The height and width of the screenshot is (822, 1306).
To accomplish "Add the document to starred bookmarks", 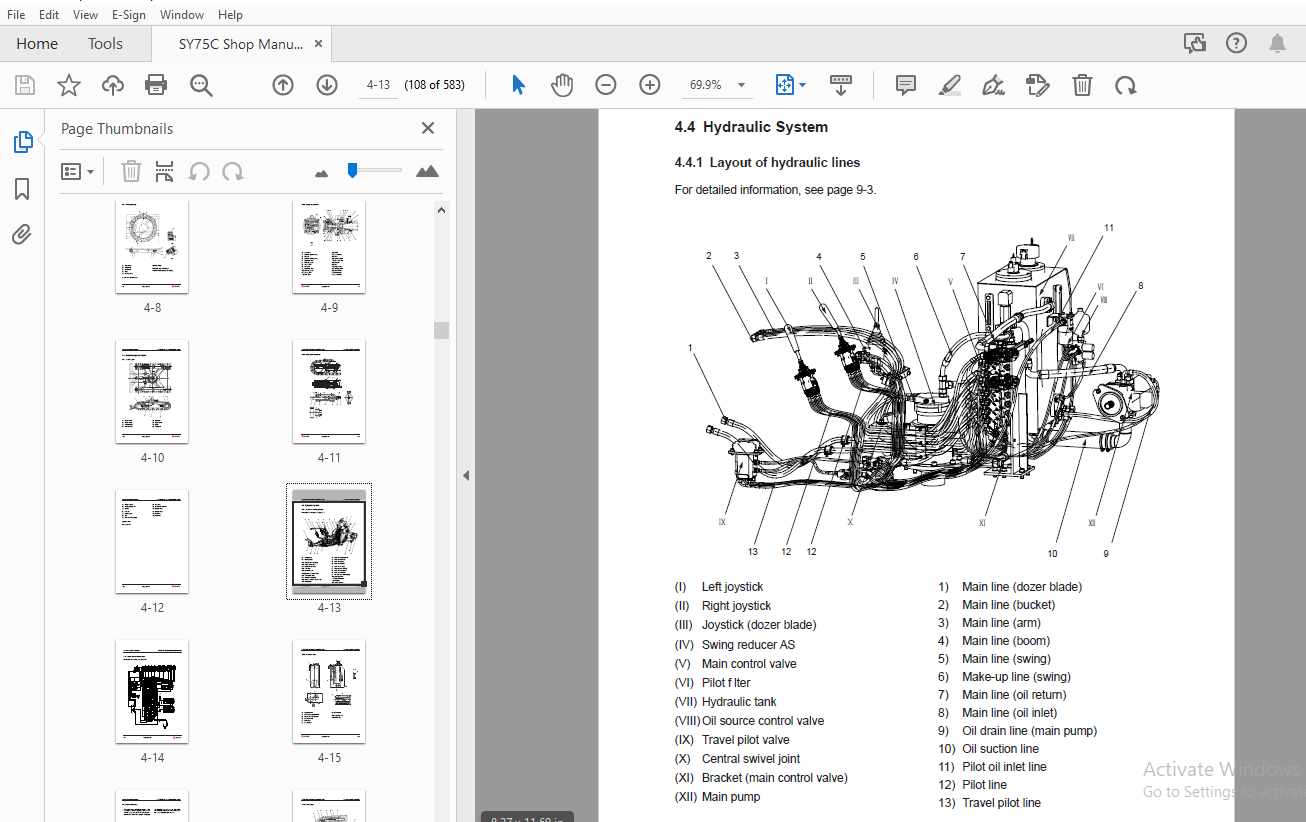I will click(x=69, y=85).
